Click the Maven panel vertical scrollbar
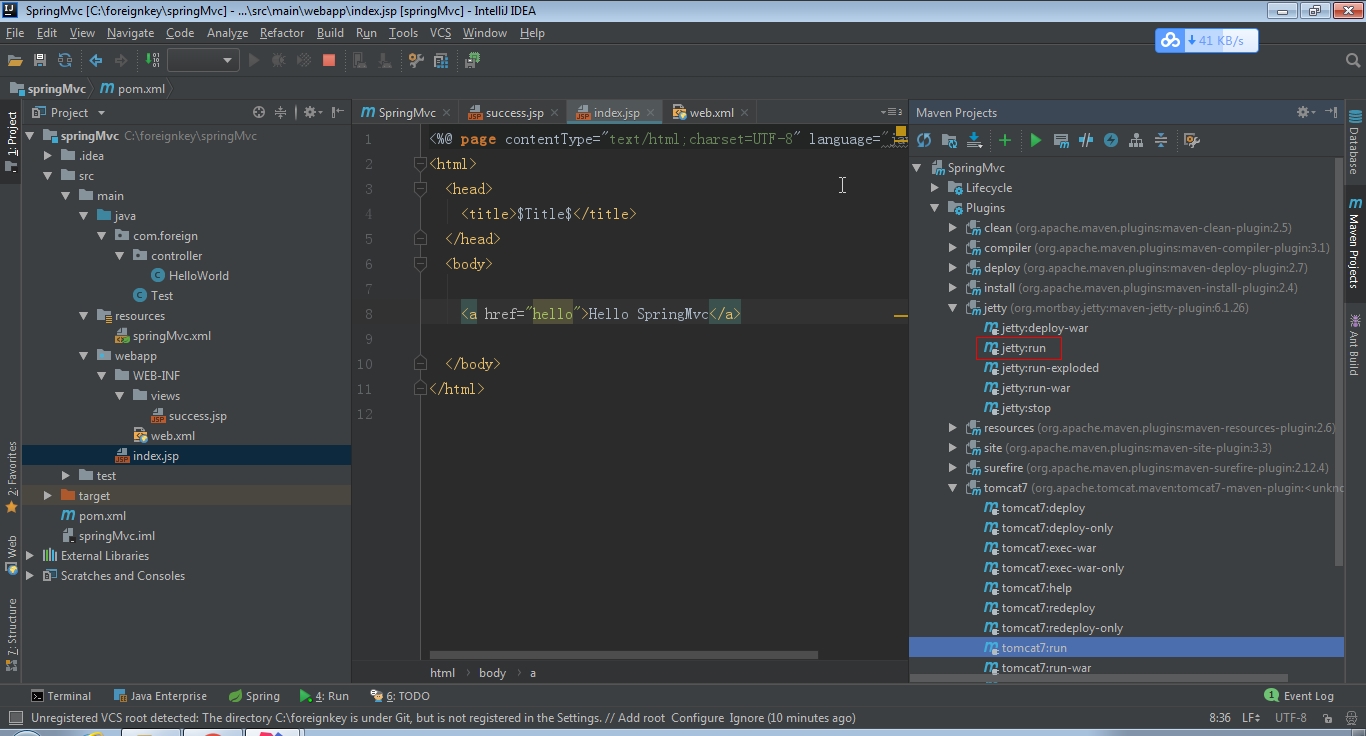 coord(1340,360)
